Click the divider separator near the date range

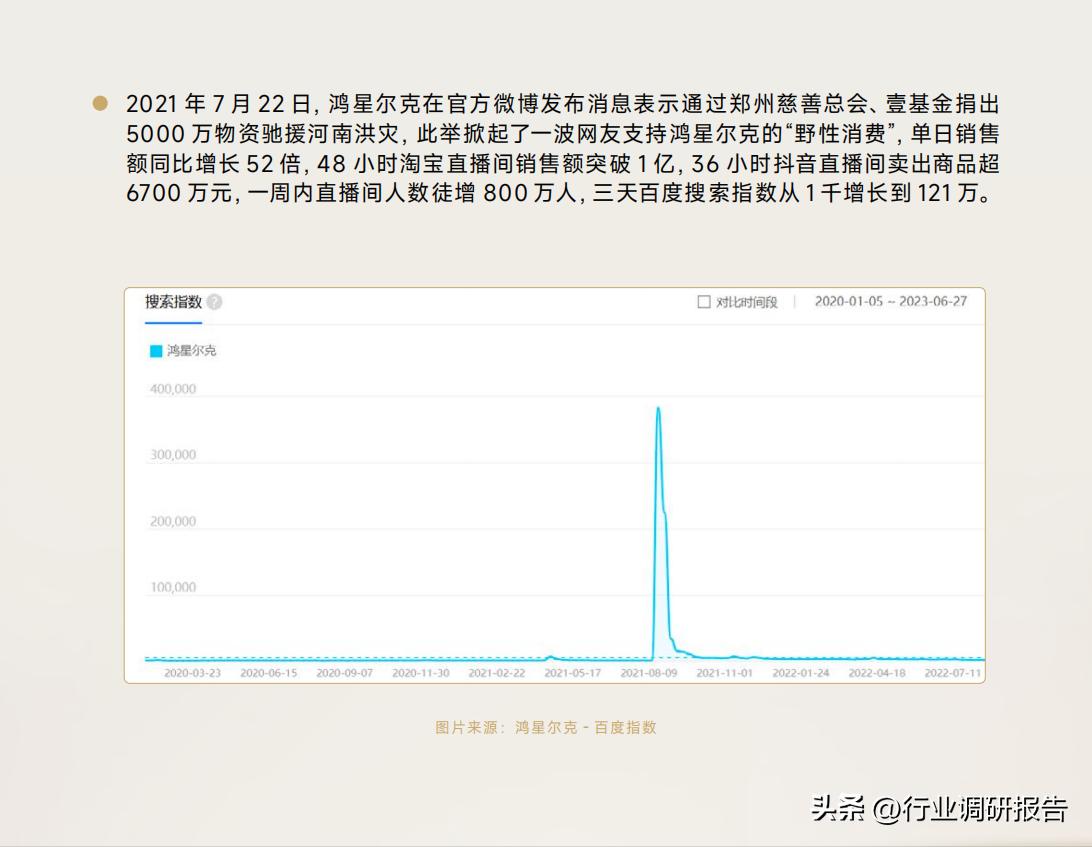pos(793,302)
